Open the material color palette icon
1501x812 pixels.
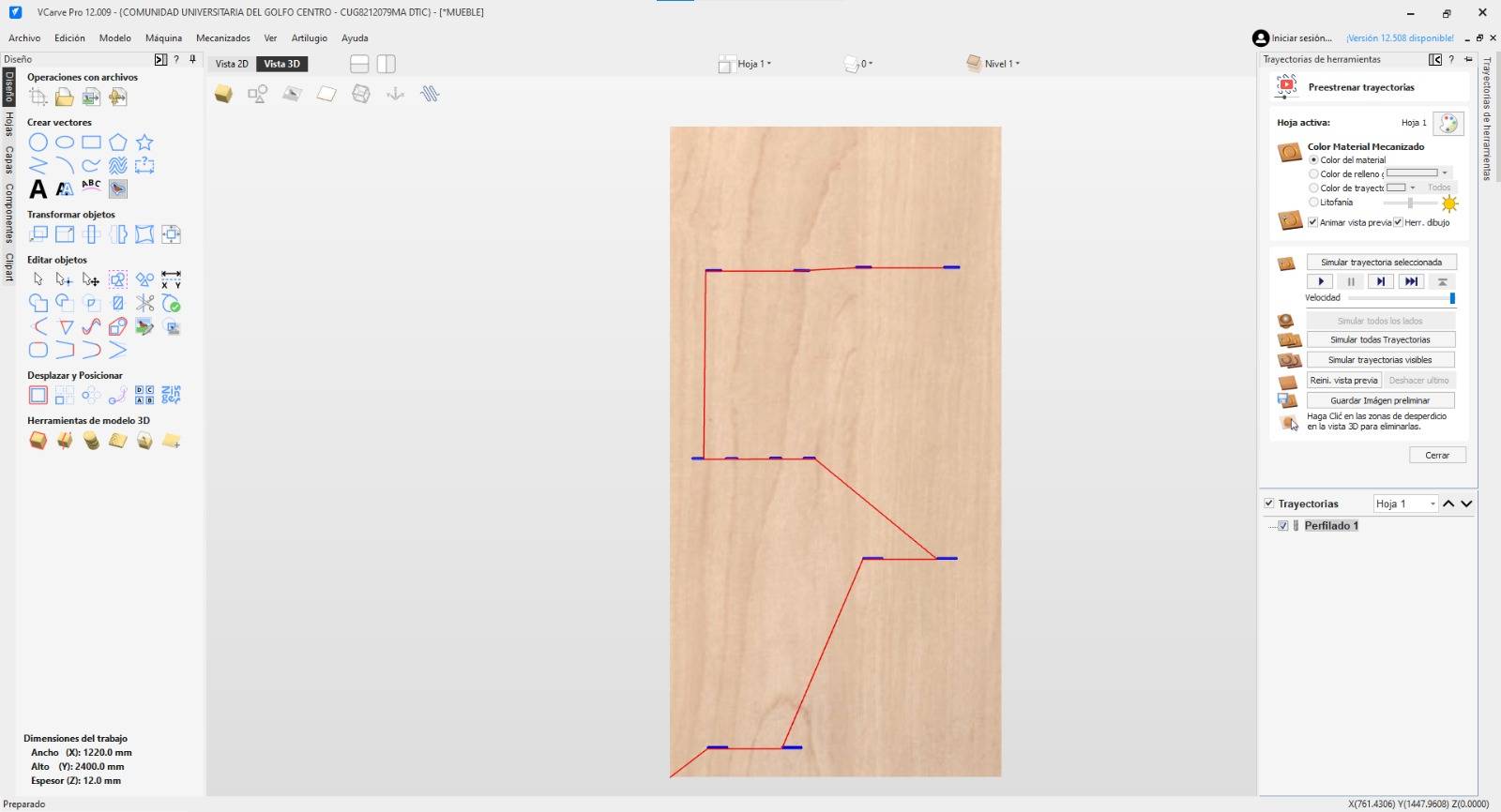[x=1448, y=123]
